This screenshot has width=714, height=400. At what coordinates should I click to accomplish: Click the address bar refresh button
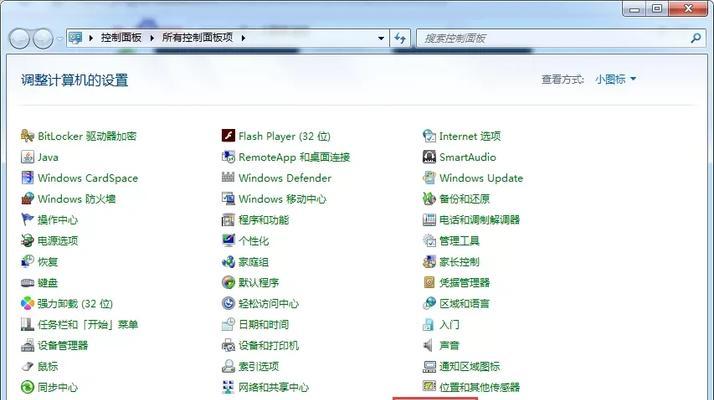pyautogui.click(x=400, y=38)
